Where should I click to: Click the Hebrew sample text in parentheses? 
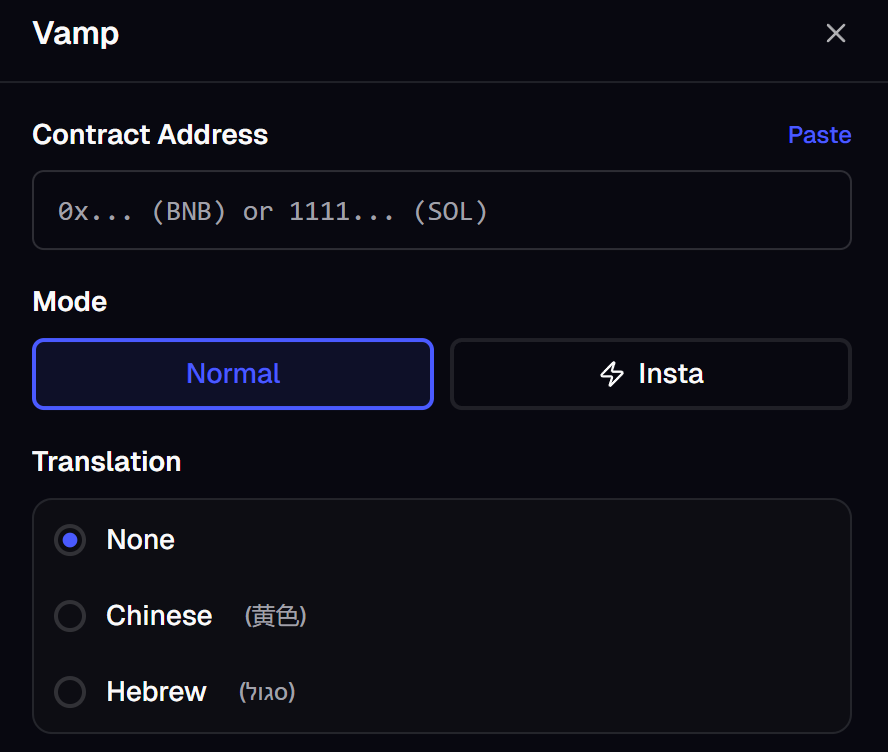(x=267, y=692)
